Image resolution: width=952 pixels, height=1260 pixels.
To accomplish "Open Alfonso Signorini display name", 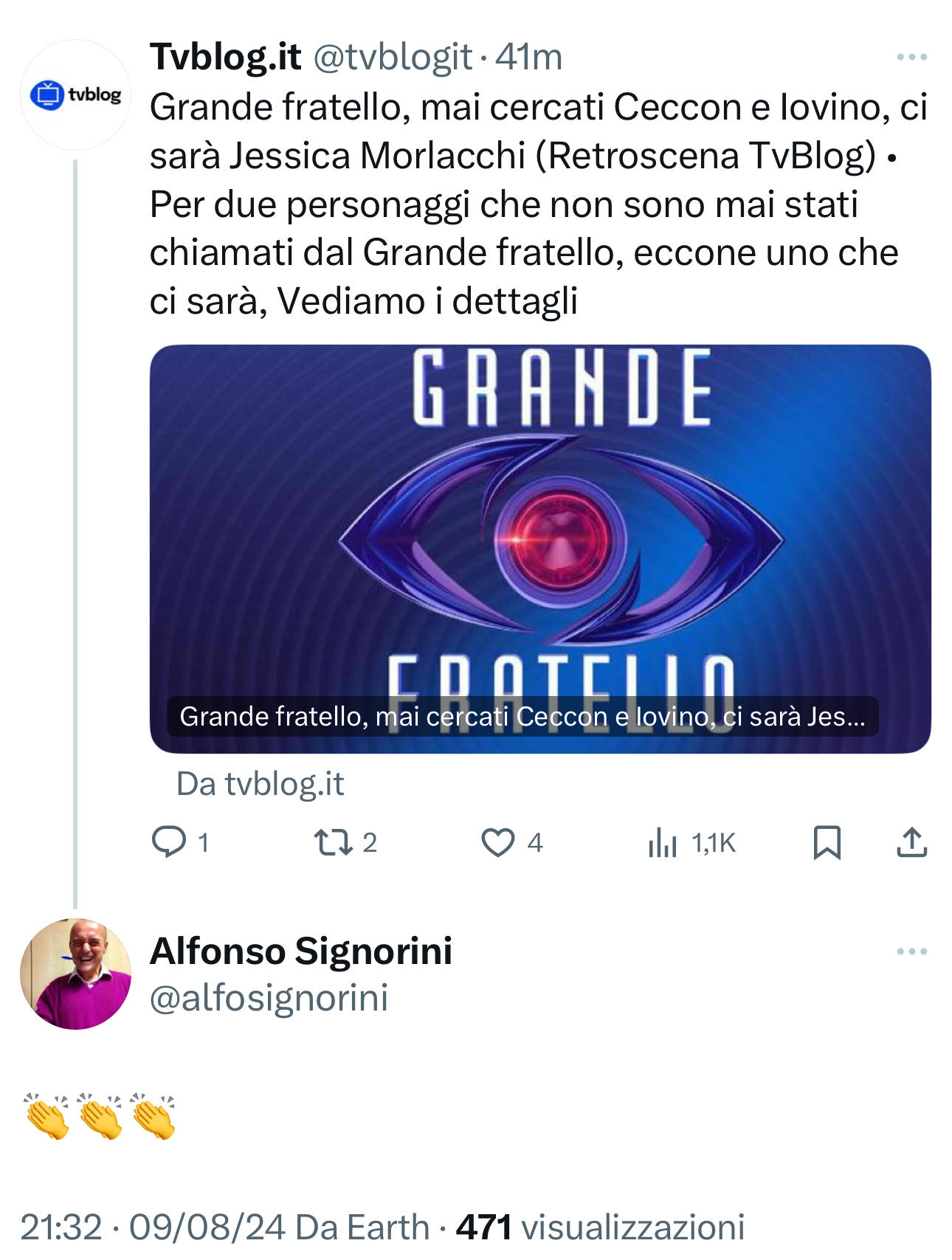I will point(301,951).
